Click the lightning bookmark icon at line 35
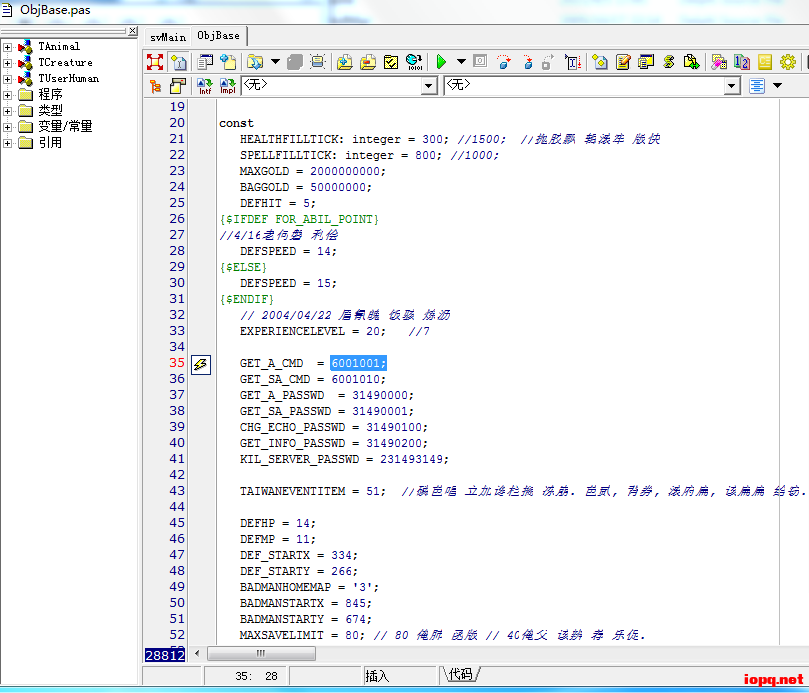 point(200,364)
